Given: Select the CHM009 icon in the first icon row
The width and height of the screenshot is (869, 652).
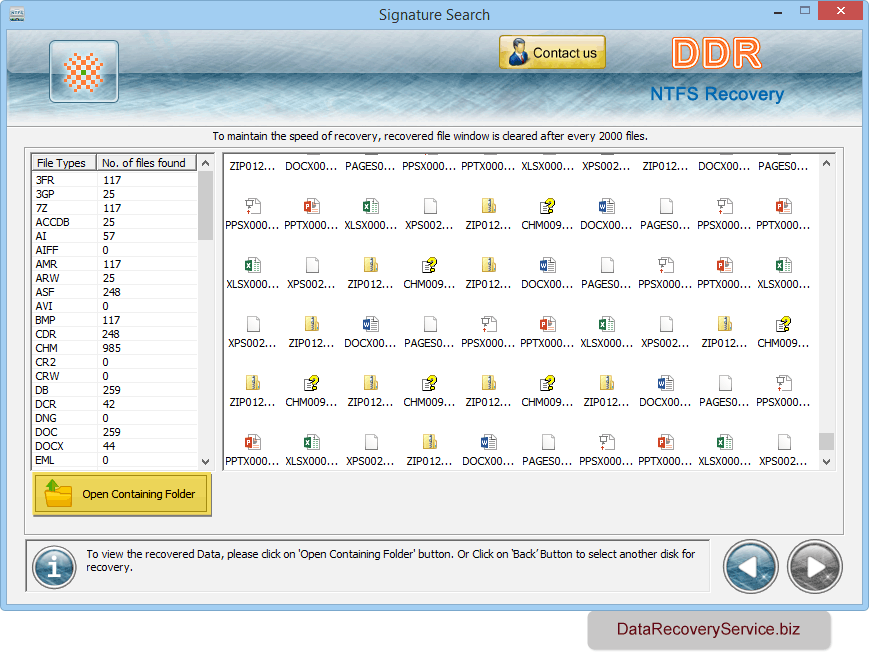Looking at the screenshot, I should tap(547, 207).
